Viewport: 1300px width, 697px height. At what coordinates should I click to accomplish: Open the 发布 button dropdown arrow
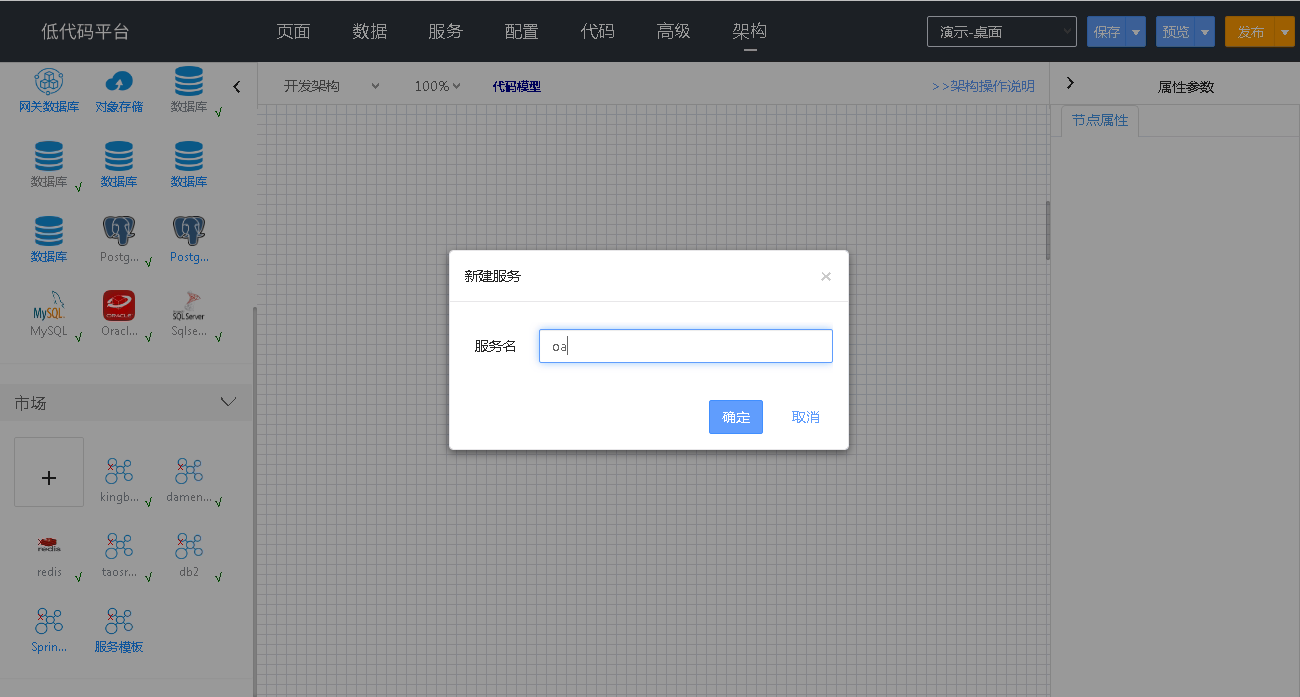pyautogui.click(x=1285, y=32)
